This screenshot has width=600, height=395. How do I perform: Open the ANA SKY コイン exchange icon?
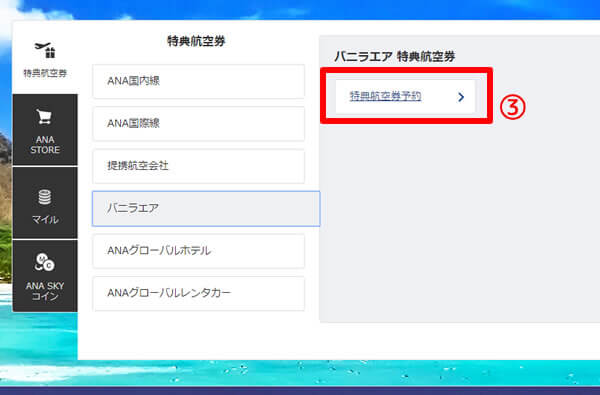[x=45, y=263]
